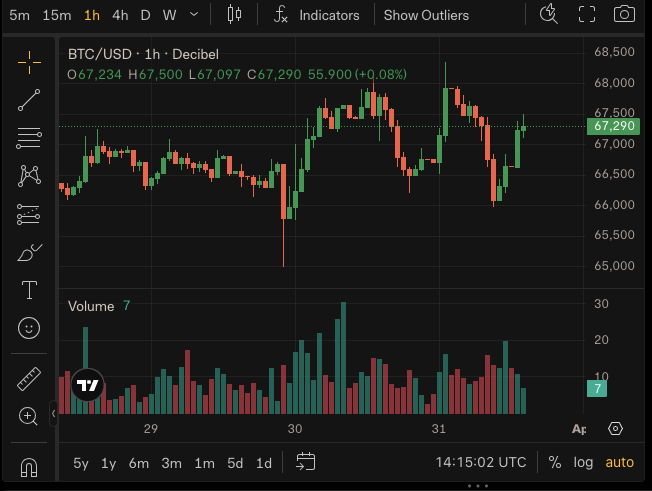The height and width of the screenshot is (491, 652).
Task: Set date range to 5d
Action: (235, 463)
